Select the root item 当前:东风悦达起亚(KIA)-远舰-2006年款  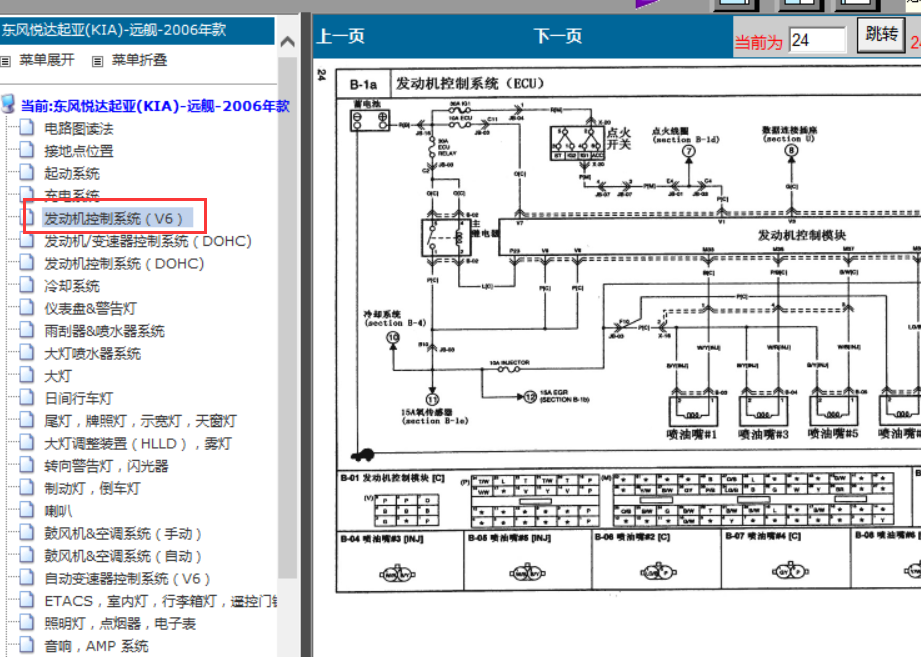(x=155, y=106)
